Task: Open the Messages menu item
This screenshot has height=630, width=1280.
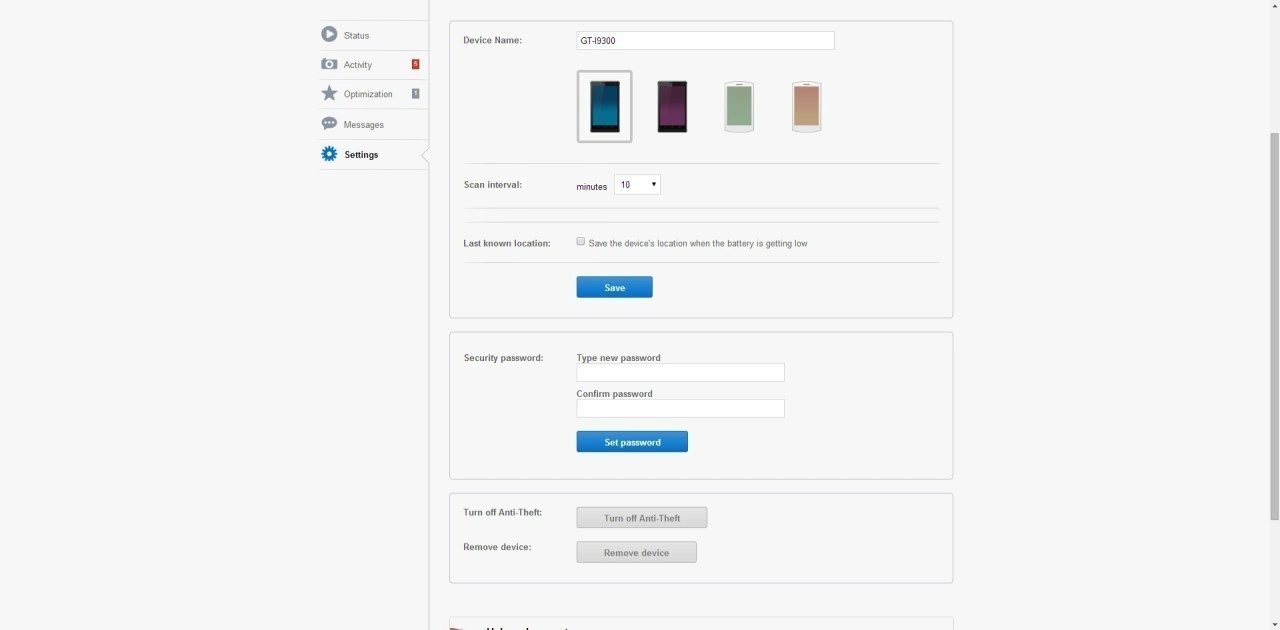Action: coord(373,124)
